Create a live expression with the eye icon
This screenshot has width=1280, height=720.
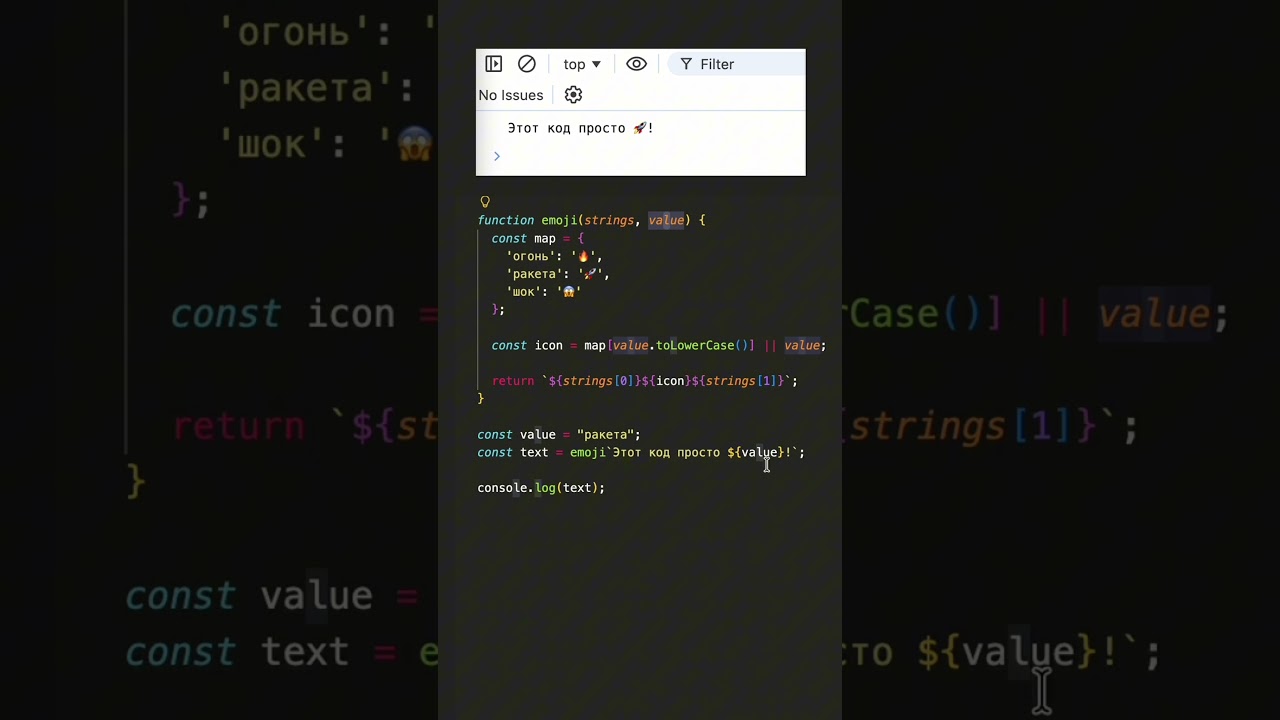[637, 64]
